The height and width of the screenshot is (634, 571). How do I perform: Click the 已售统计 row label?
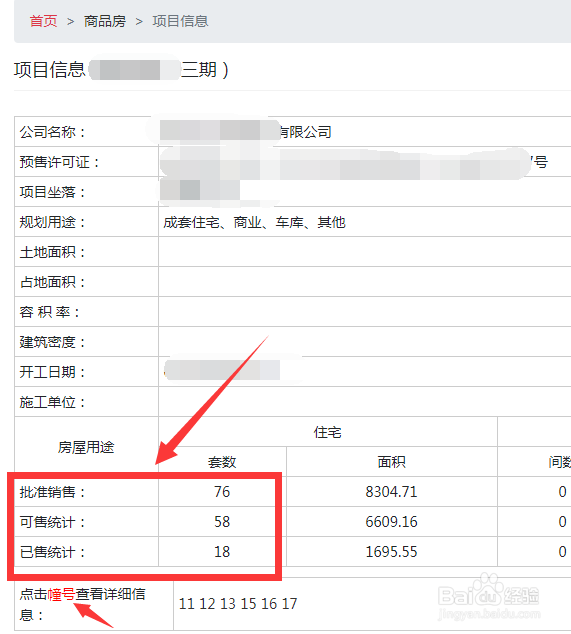coord(53,552)
